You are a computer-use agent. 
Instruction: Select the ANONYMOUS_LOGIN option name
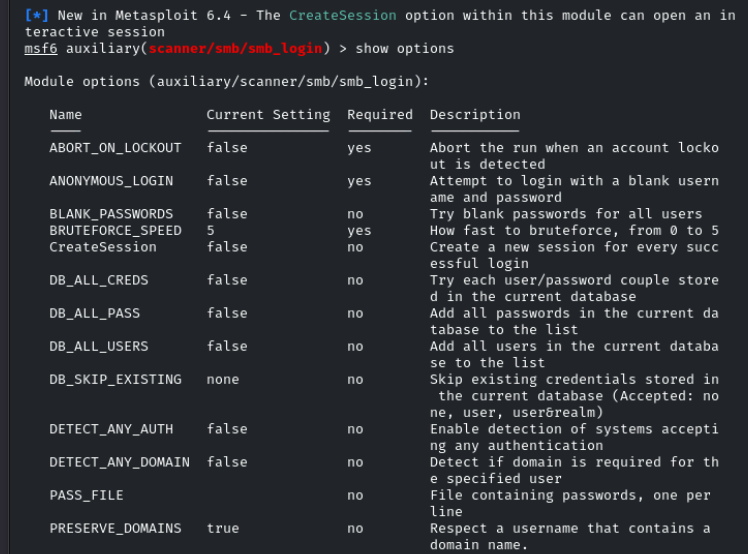click(x=111, y=181)
